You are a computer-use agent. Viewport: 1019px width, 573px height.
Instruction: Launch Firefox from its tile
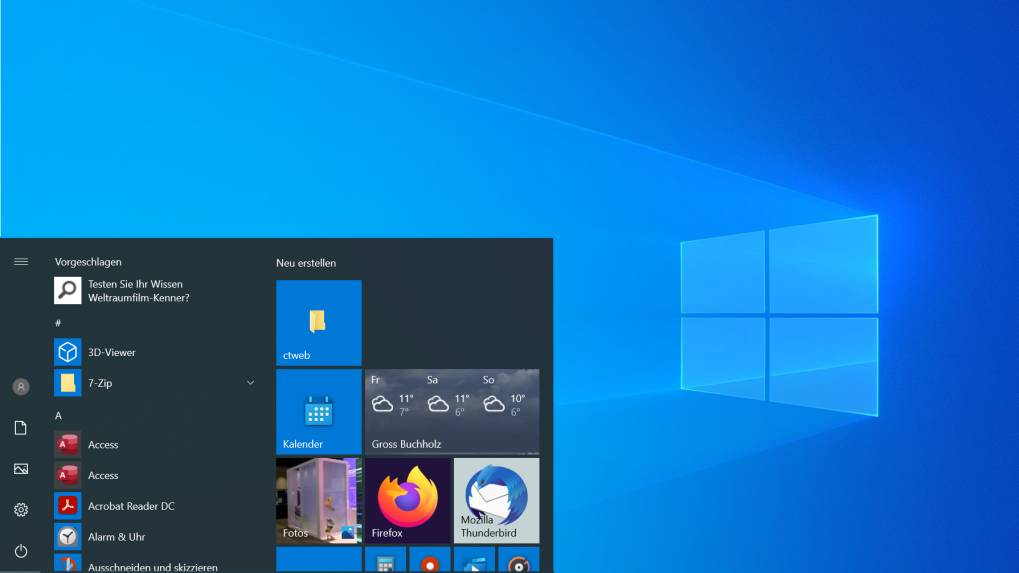coord(407,501)
